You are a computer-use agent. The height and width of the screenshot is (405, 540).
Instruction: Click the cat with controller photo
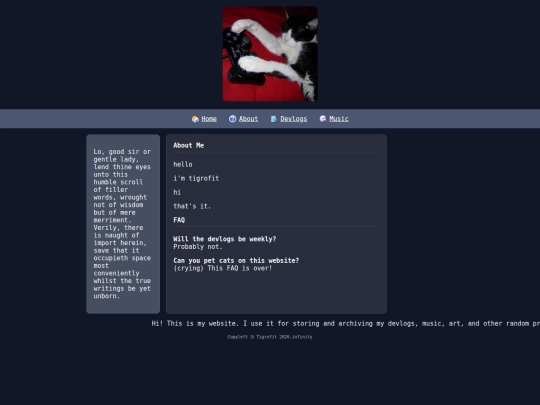pos(270,54)
